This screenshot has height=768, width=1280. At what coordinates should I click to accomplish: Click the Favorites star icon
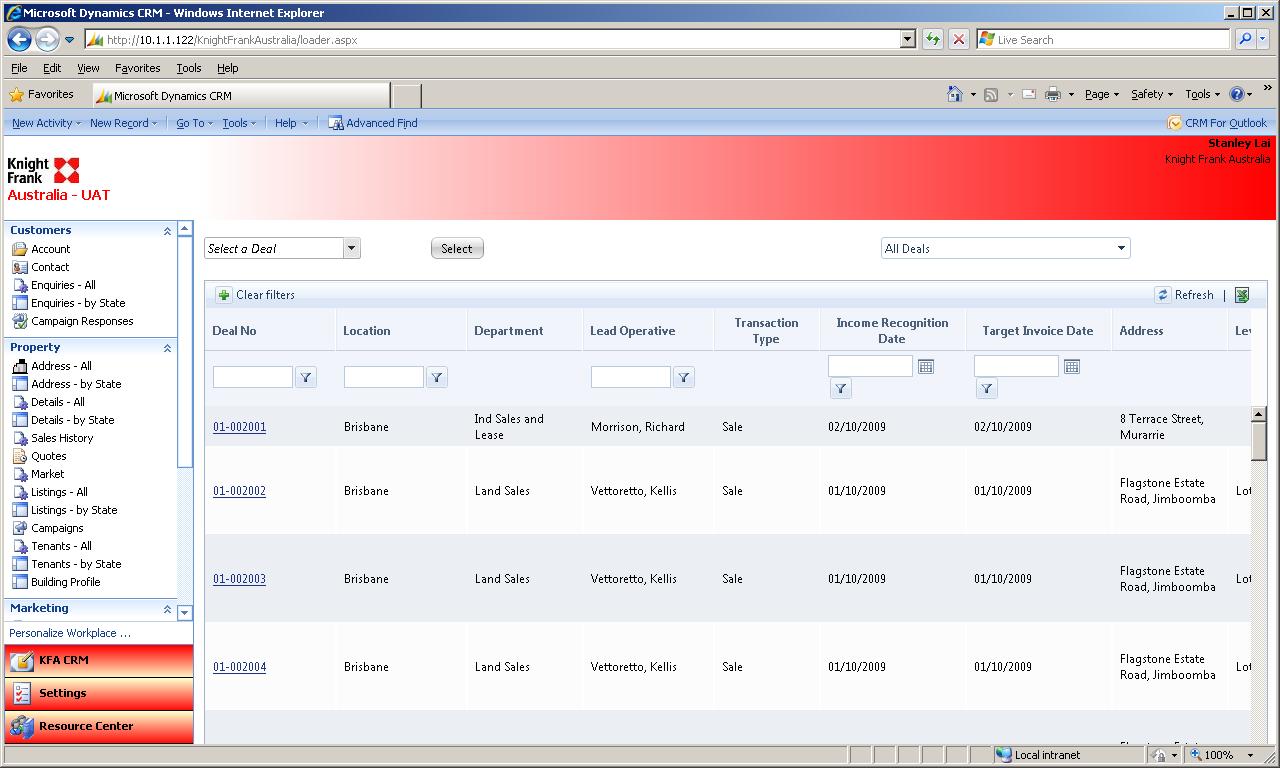(x=16, y=95)
